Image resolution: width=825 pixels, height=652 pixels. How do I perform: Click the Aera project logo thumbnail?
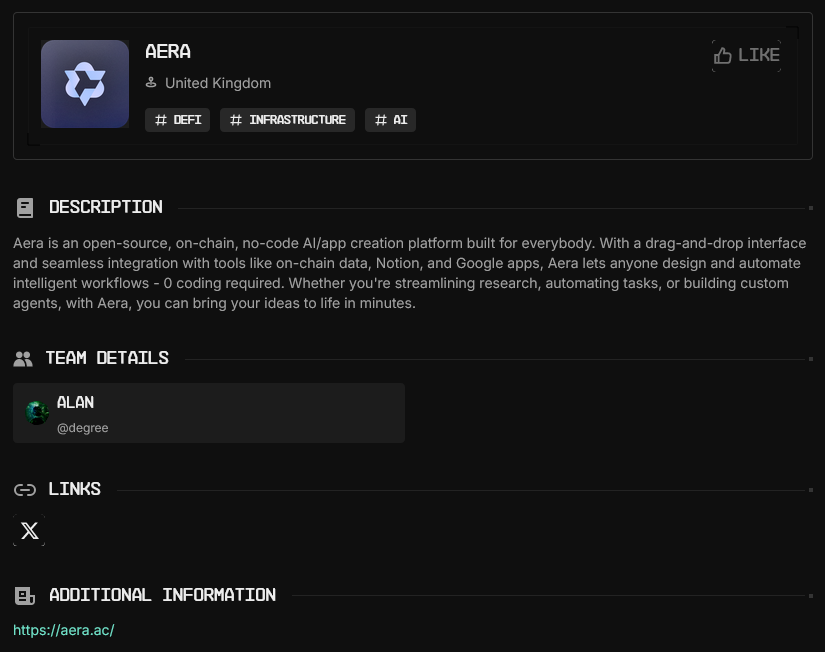pos(85,84)
